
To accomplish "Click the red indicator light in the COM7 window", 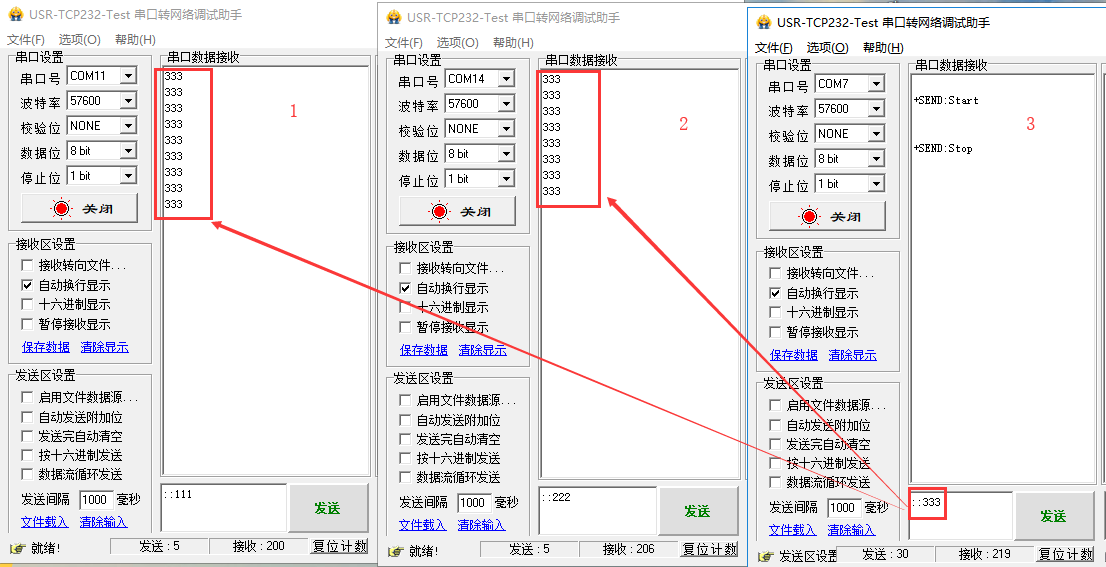I will click(810, 217).
